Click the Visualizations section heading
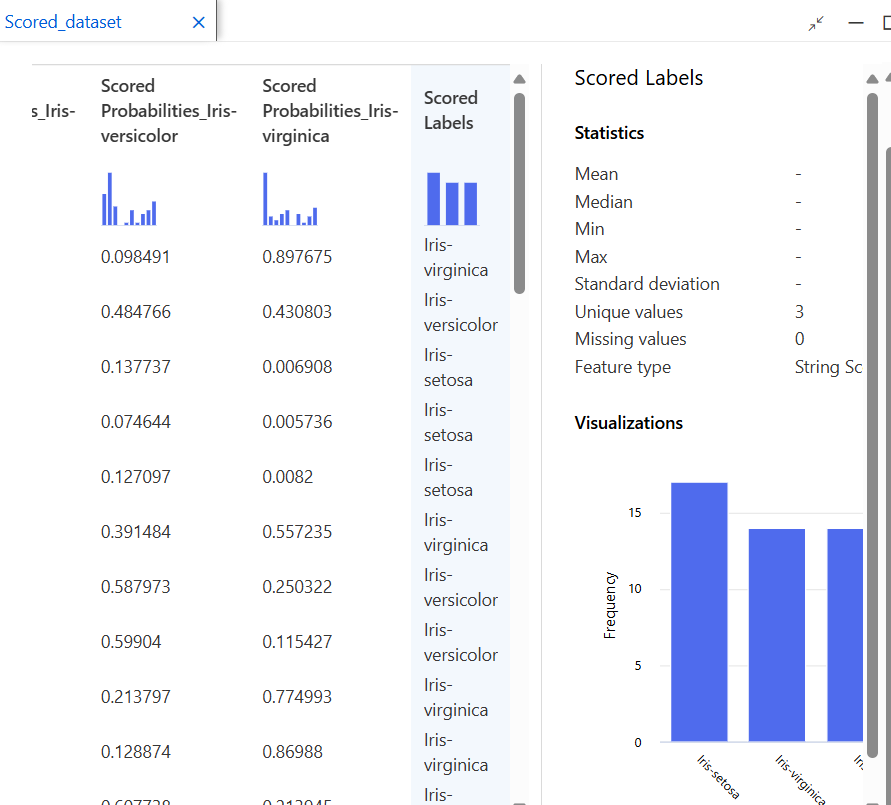The height and width of the screenshot is (805, 891). pyautogui.click(x=628, y=423)
